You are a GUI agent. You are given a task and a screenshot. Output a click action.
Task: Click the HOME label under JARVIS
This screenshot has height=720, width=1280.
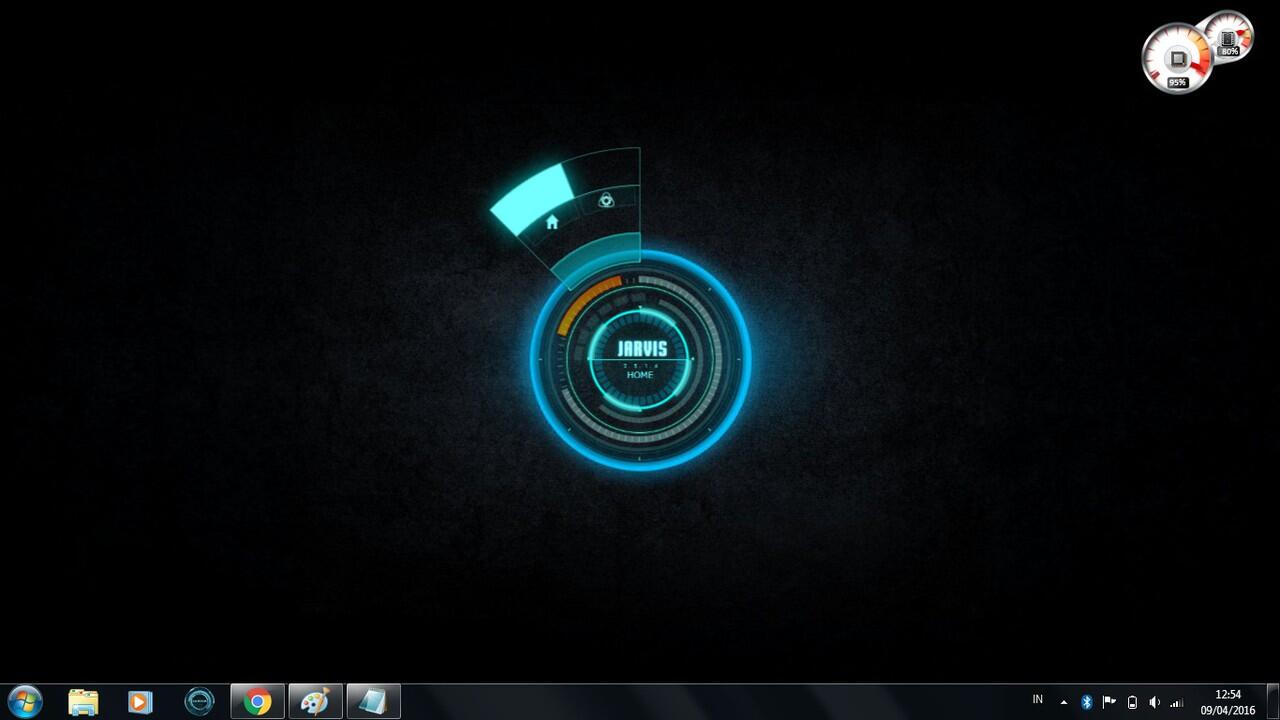[x=640, y=375]
